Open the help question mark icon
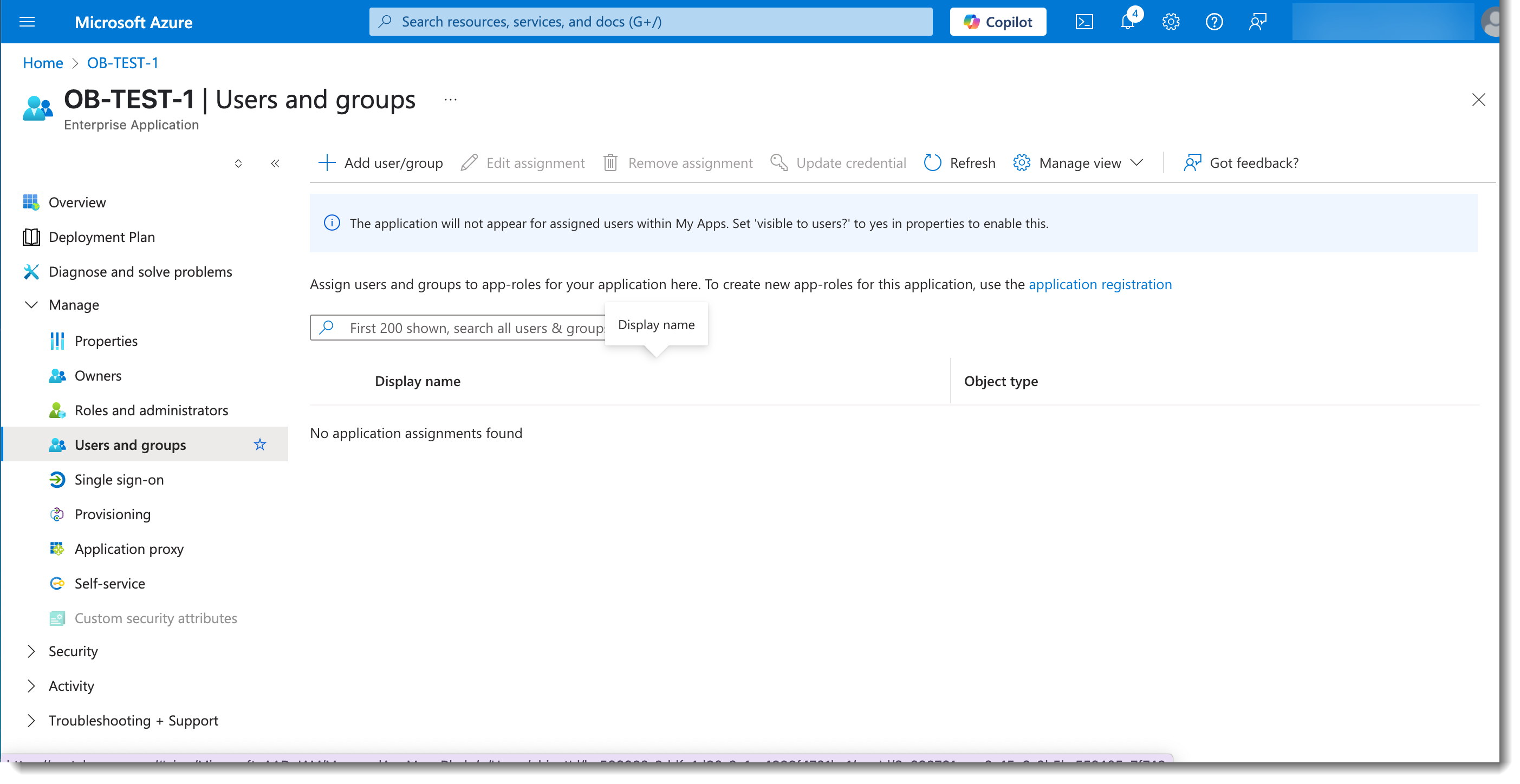This screenshot has height=784, width=1520. pos(1214,22)
